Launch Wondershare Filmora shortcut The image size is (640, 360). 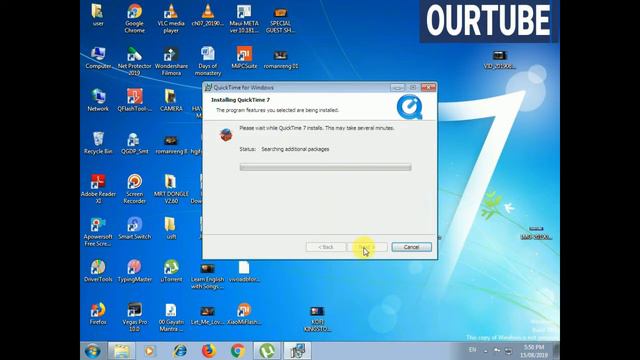coord(171,61)
